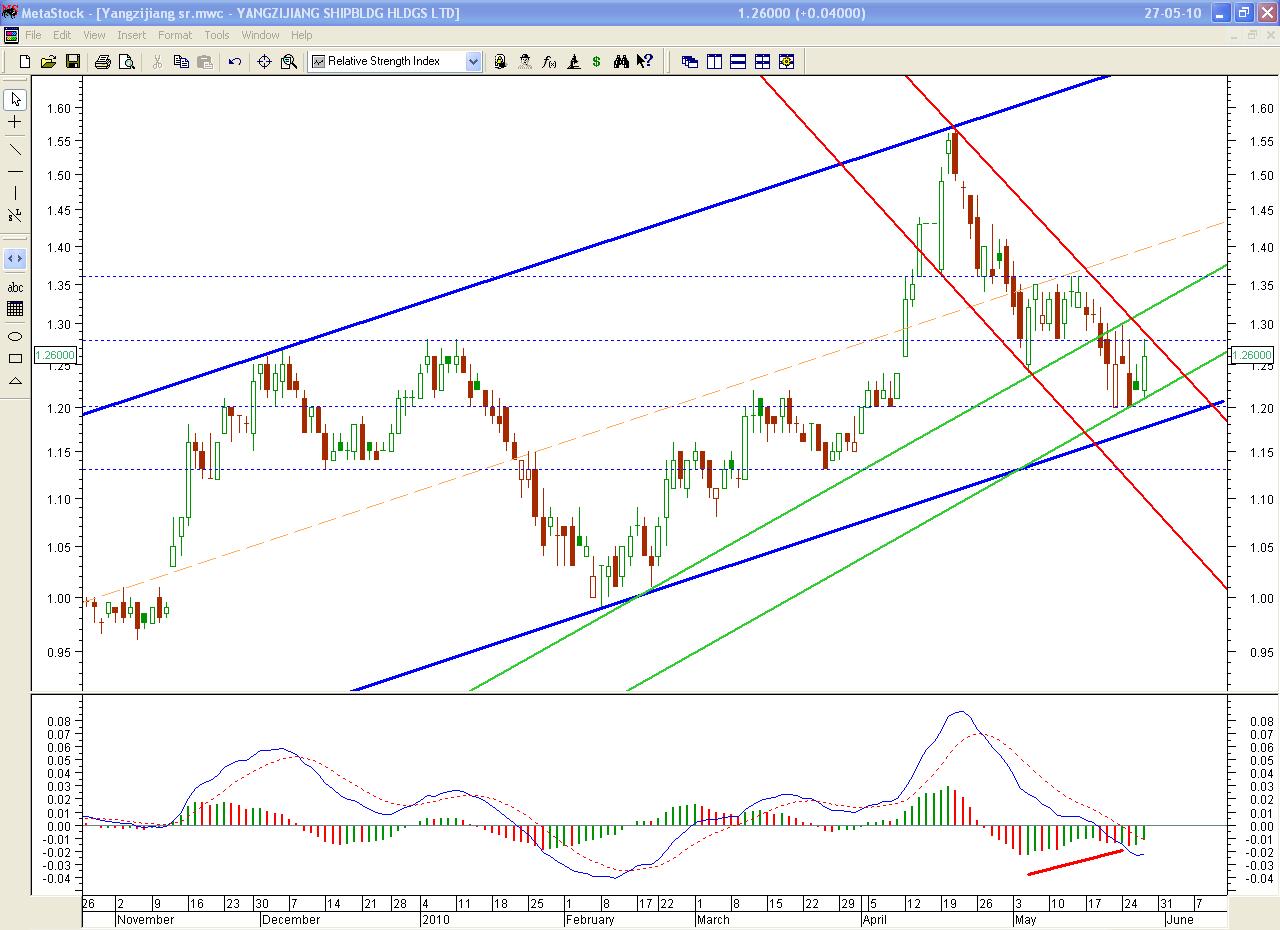The height and width of the screenshot is (930, 1280).
Task: Click the November label on date axis
Action: click(146, 919)
